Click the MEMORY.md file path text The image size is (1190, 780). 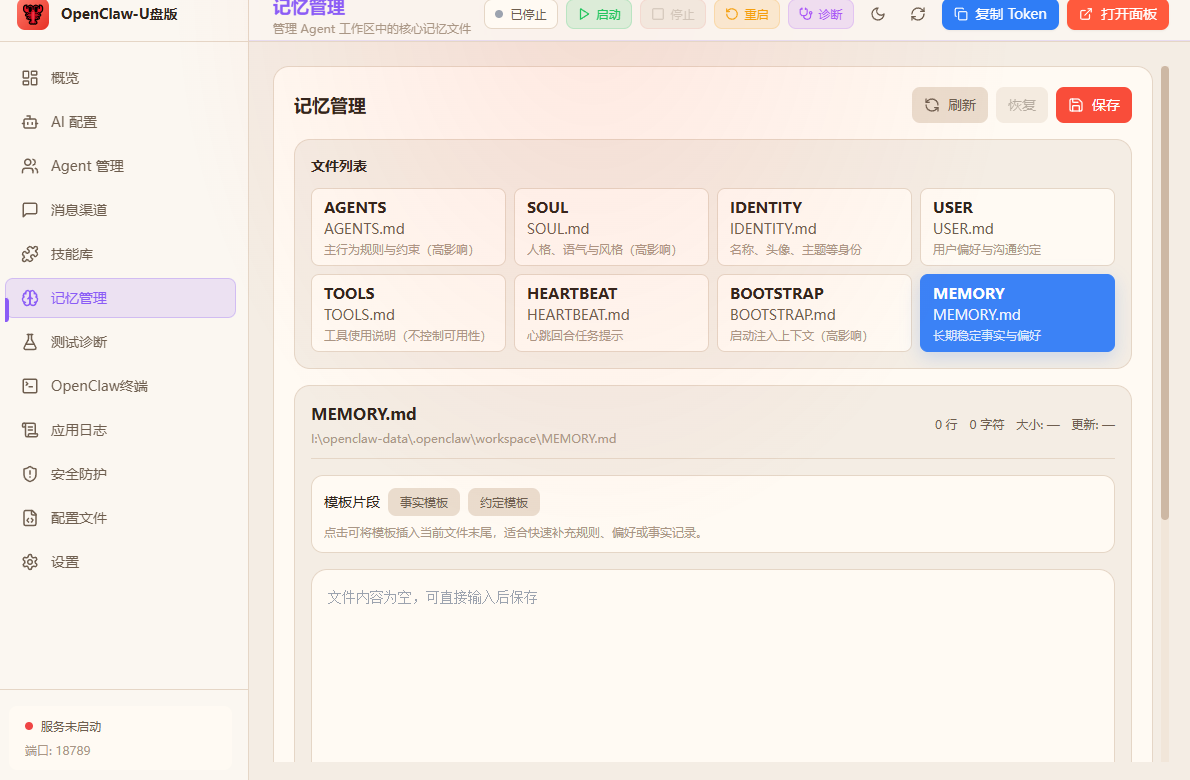[x=464, y=439]
